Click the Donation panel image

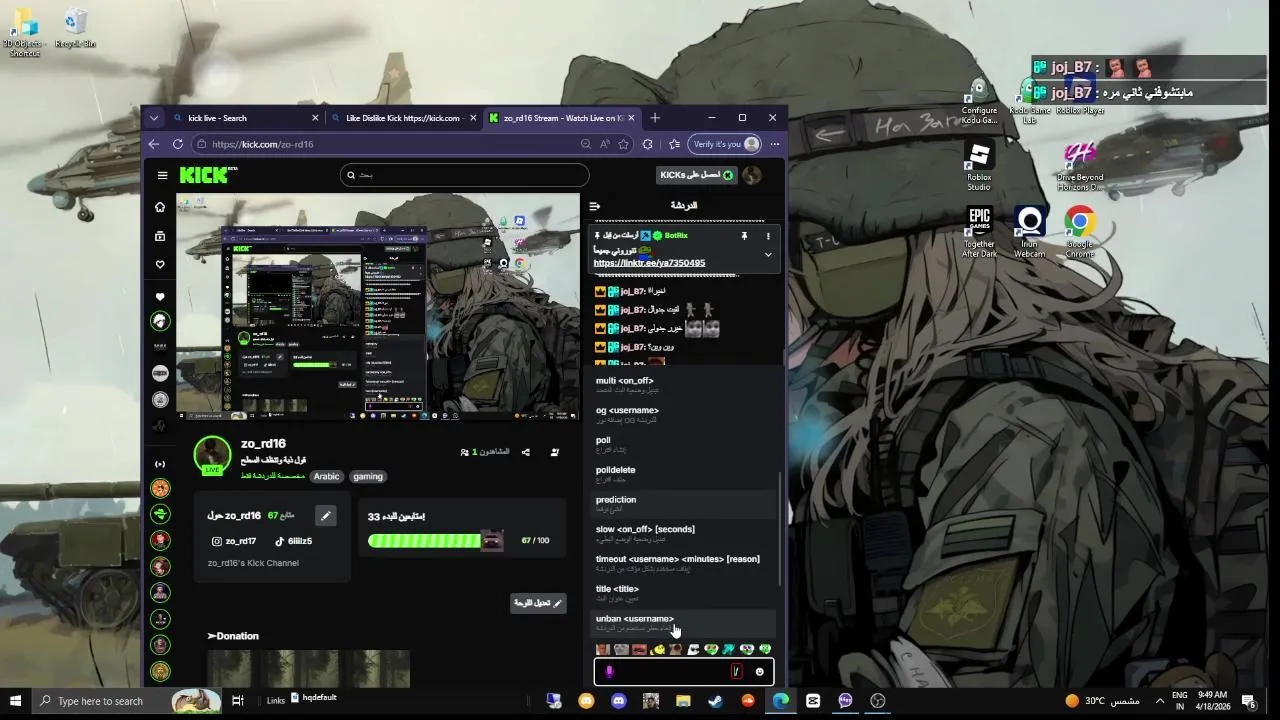pyautogui.click(x=308, y=668)
